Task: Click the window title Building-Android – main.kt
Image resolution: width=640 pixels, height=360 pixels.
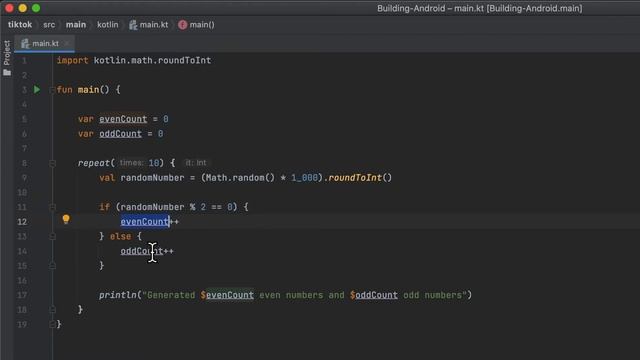Action: pos(479,9)
